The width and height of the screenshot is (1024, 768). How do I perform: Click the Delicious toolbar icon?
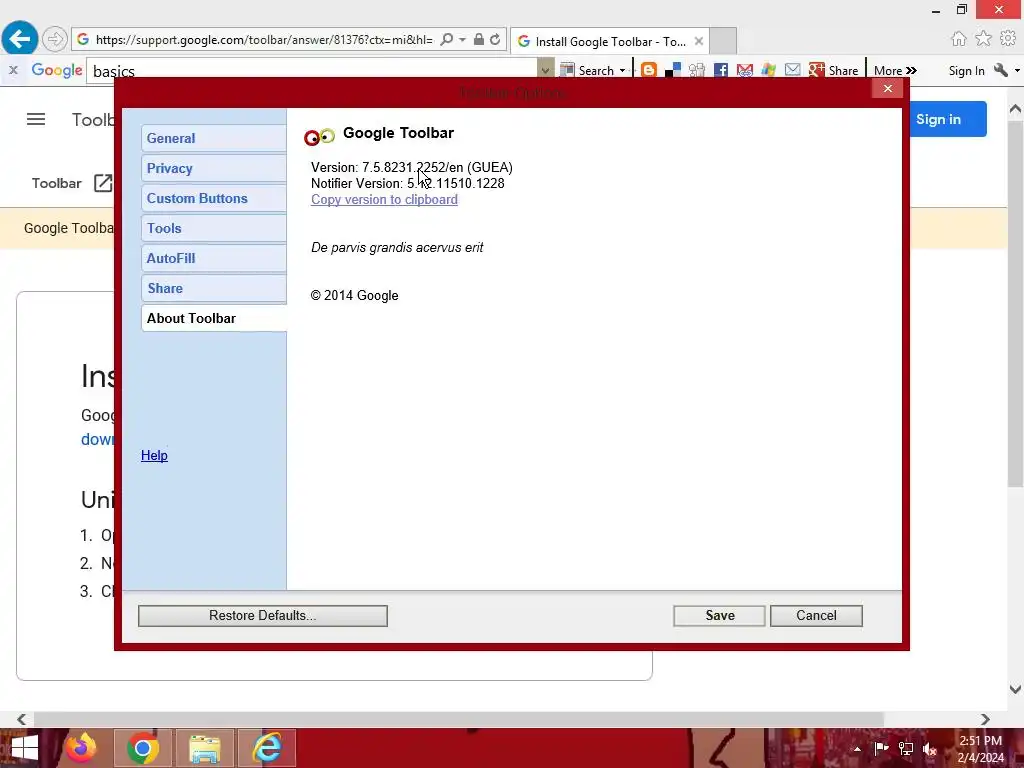pos(673,71)
